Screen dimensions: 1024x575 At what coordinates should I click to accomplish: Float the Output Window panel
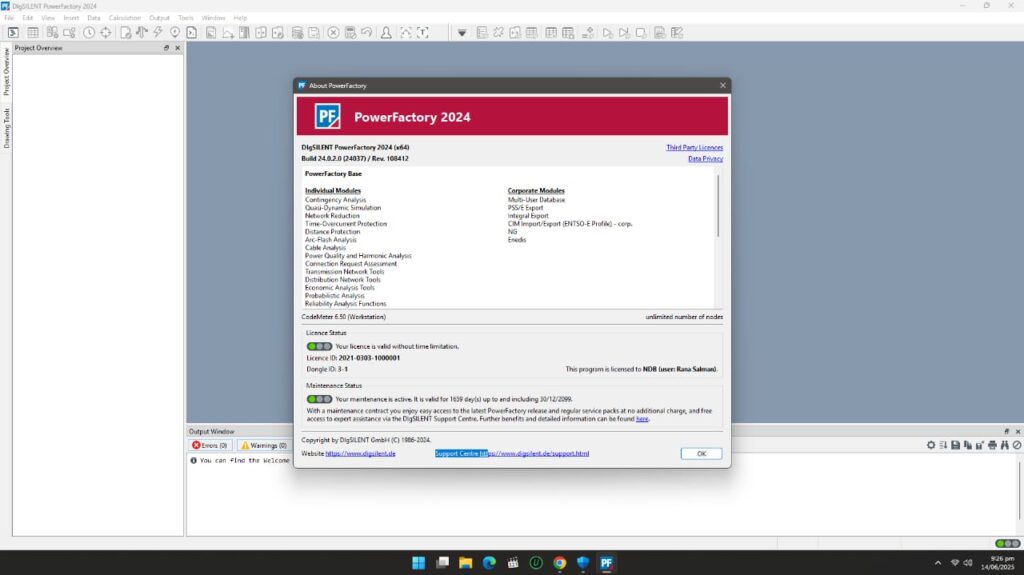coord(1006,431)
